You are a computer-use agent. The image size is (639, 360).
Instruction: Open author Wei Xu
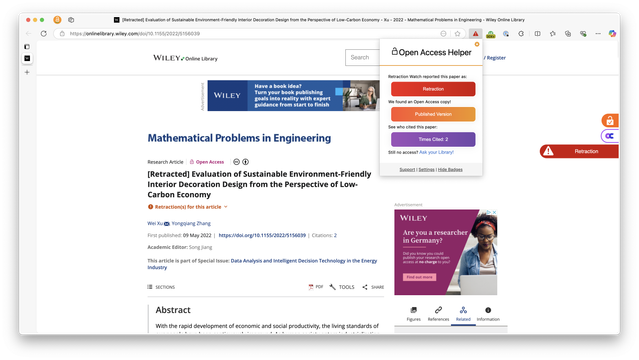pos(155,223)
